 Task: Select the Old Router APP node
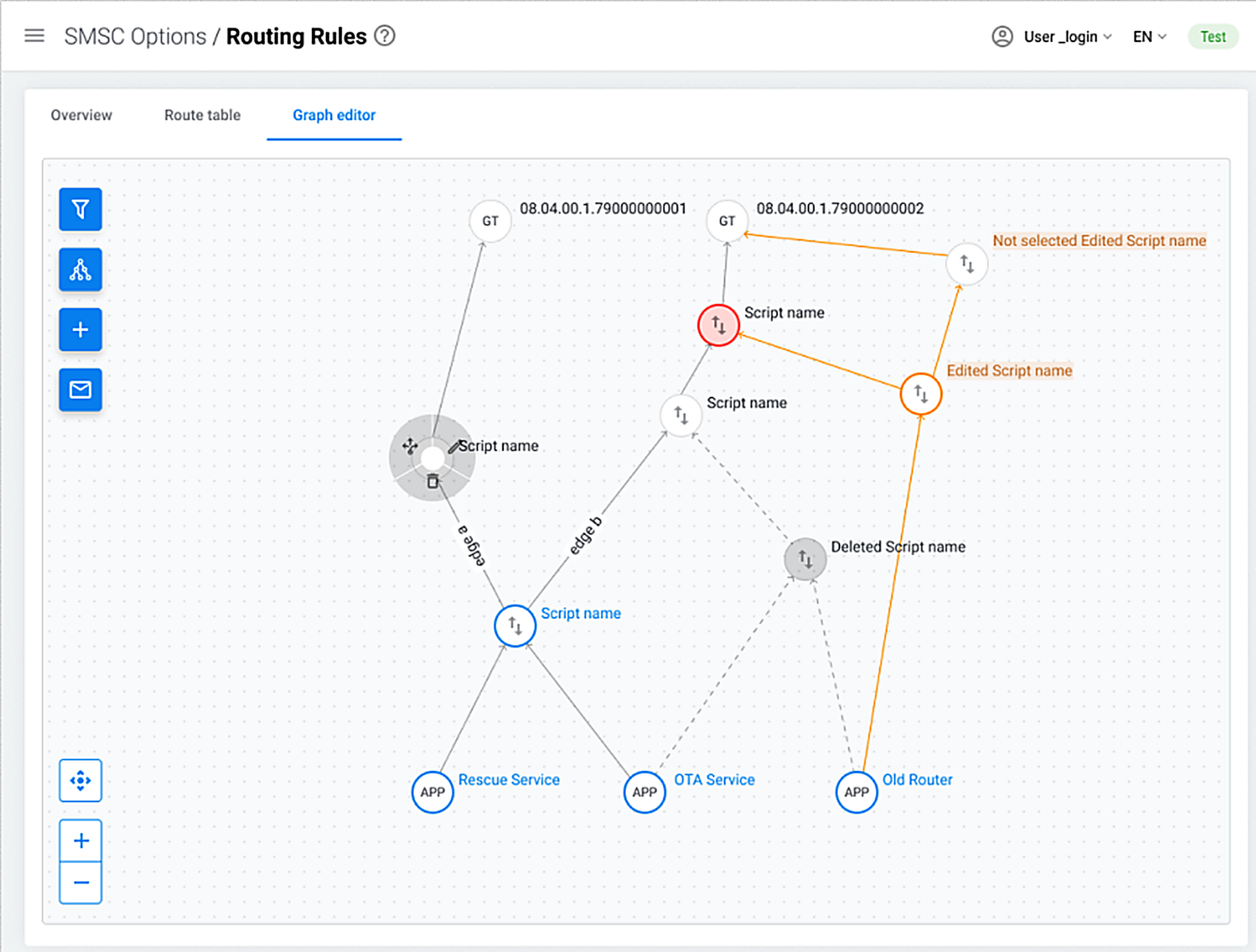(x=857, y=792)
